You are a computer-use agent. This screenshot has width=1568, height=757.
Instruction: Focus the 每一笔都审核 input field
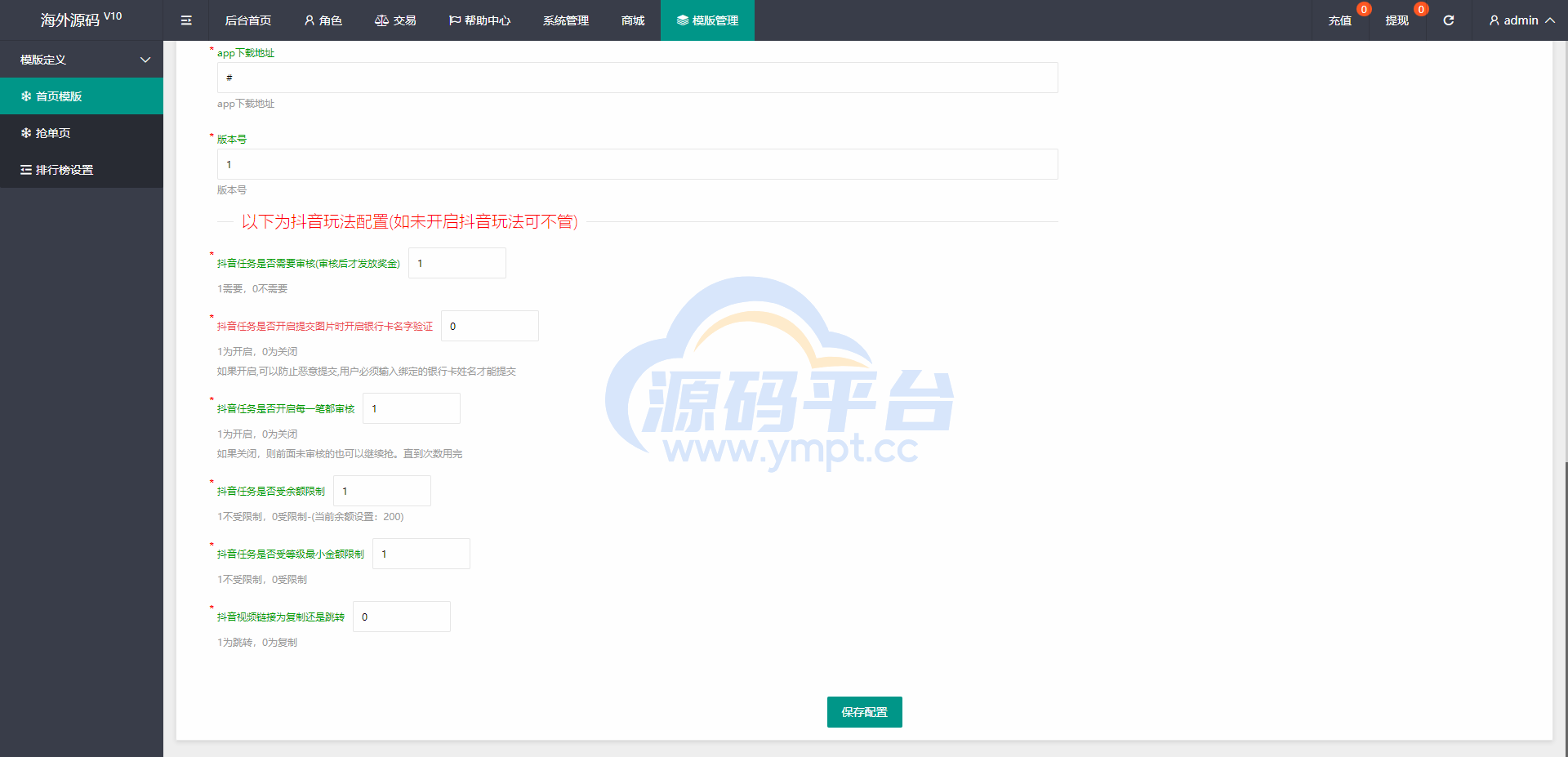pyautogui.click(x=412, y=408)
